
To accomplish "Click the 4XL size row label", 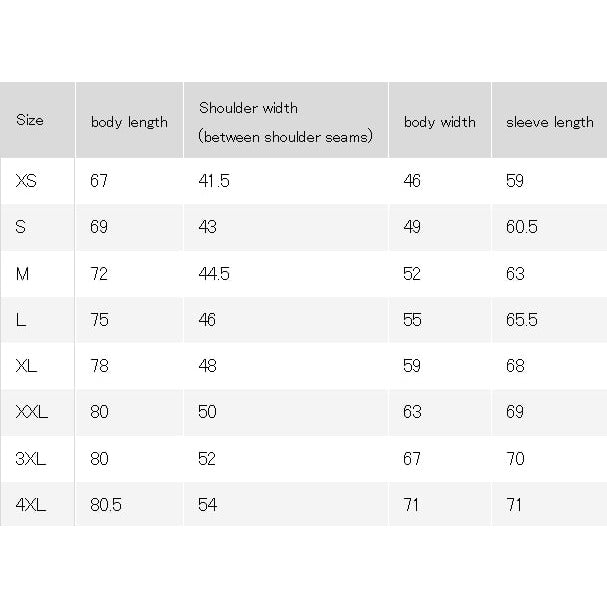I will [x=31, y=505].
